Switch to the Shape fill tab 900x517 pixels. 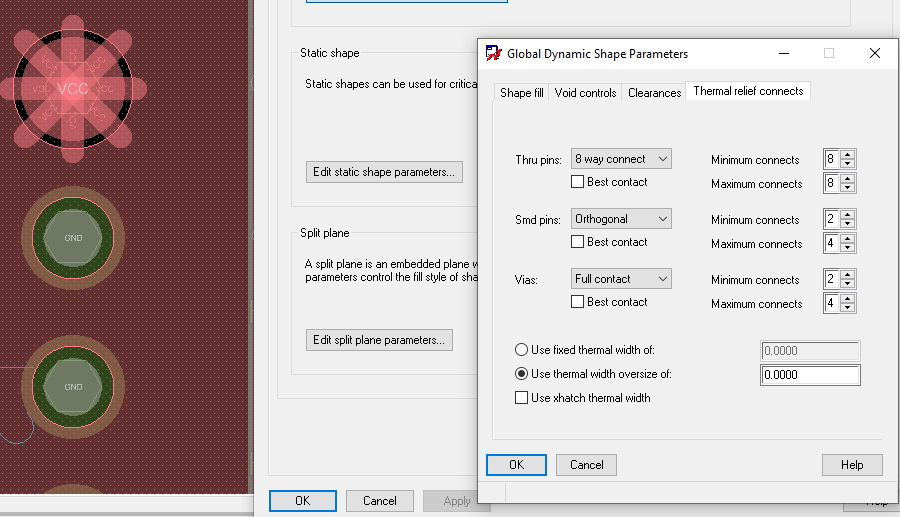521,92
